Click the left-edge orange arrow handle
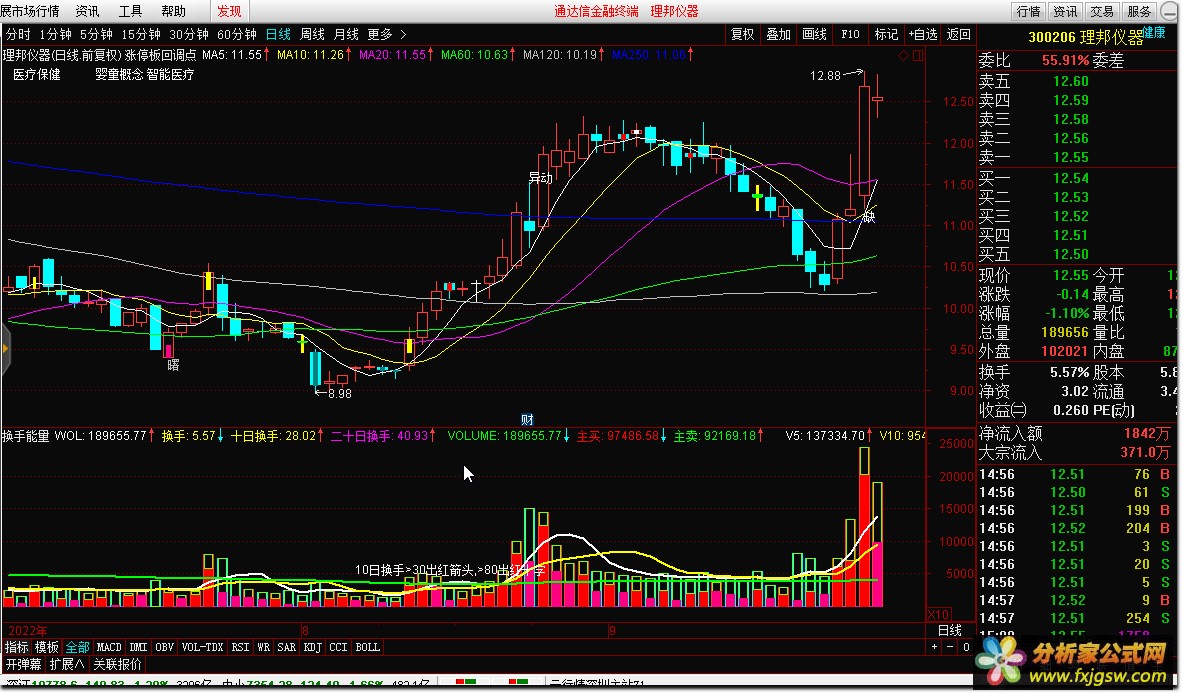Screen dimensions: 1183x693 (5, 349)
